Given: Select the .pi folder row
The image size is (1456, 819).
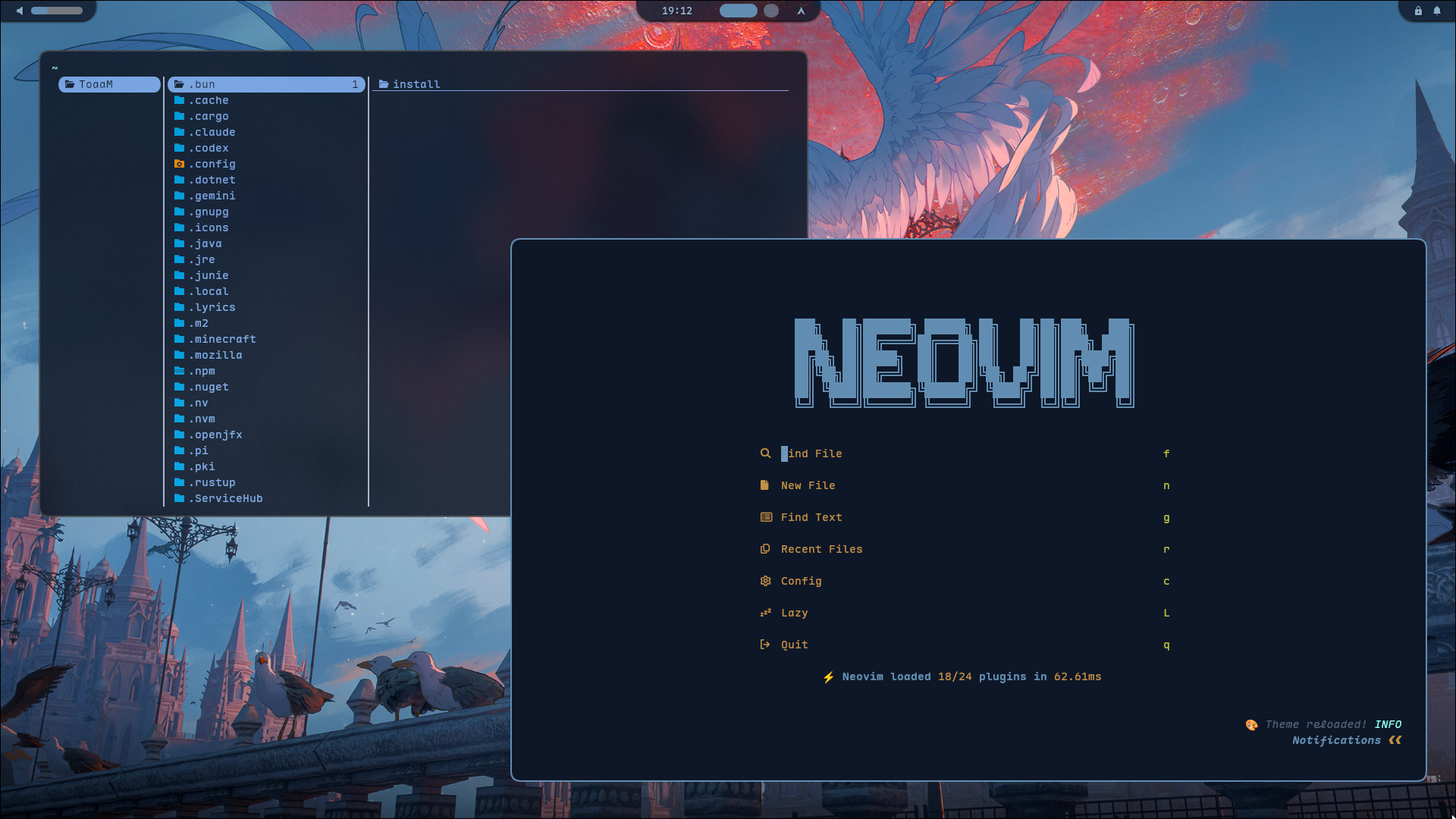Looking at the screenshot, I should (266, 450).
